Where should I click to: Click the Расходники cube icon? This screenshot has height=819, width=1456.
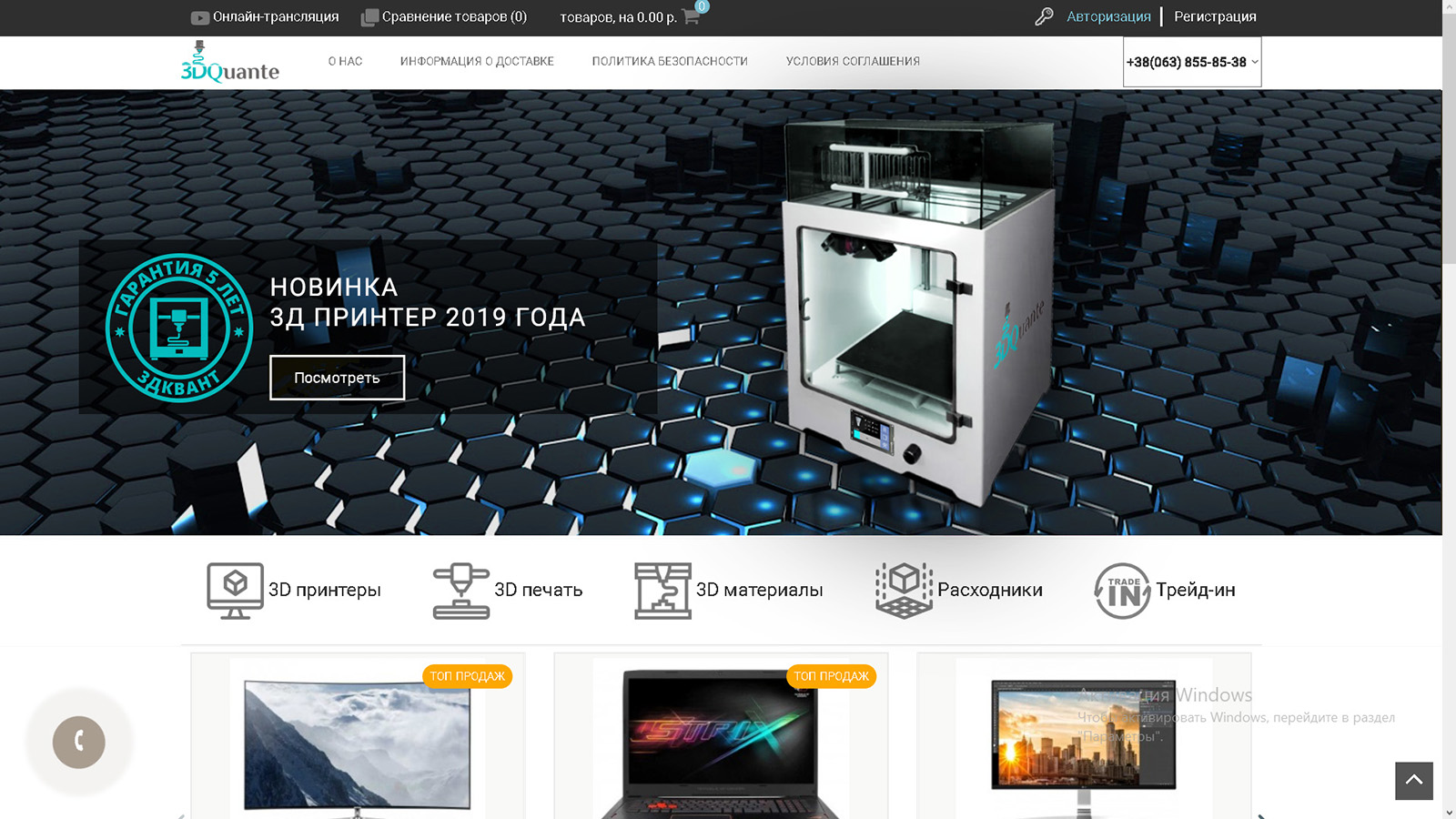pos(905,591)
